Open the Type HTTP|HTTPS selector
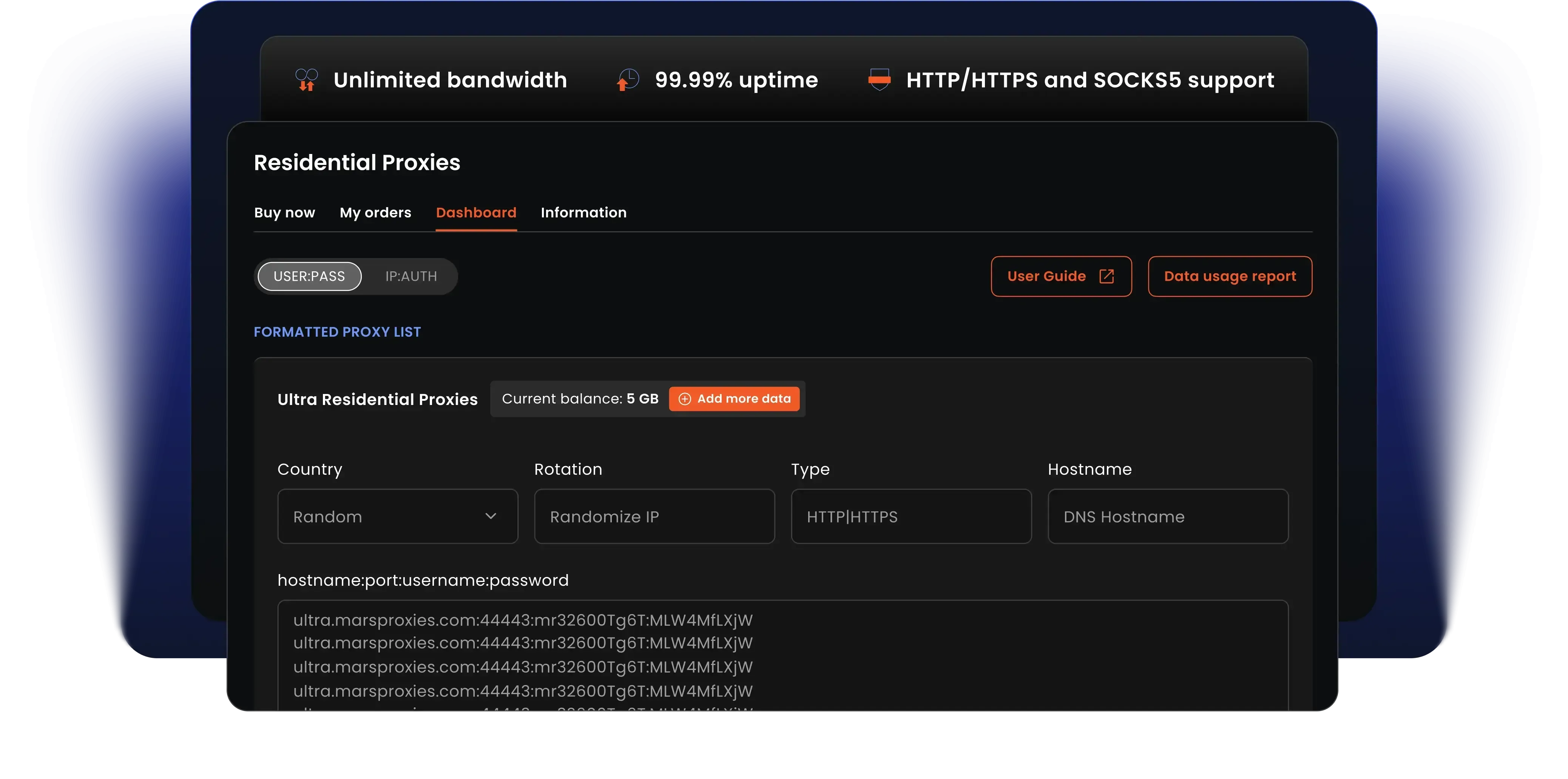This screenshot has height=779, width=1568. tap(911, 516)
